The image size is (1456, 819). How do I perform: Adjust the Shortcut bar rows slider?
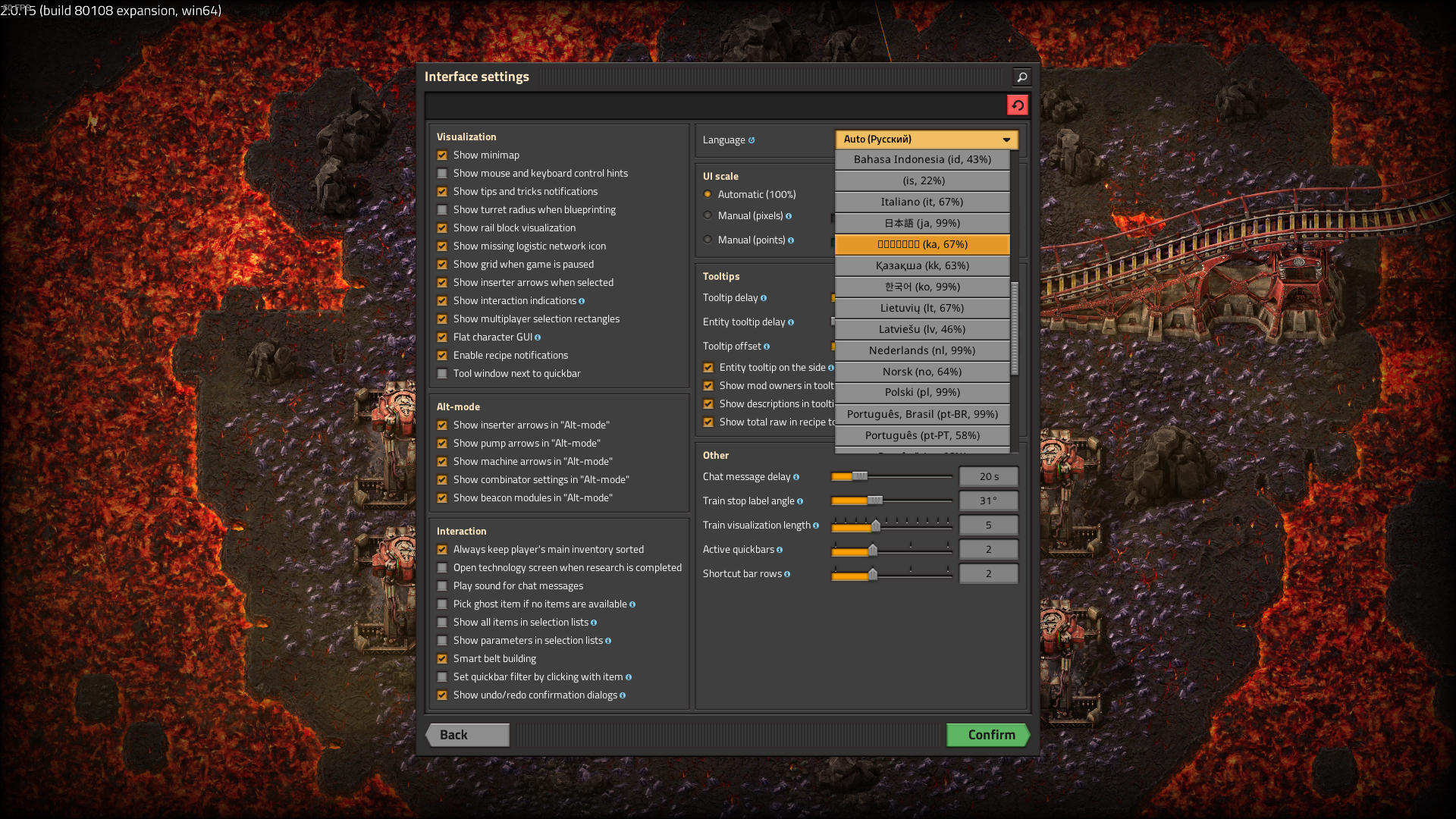(x=892, y=574)
